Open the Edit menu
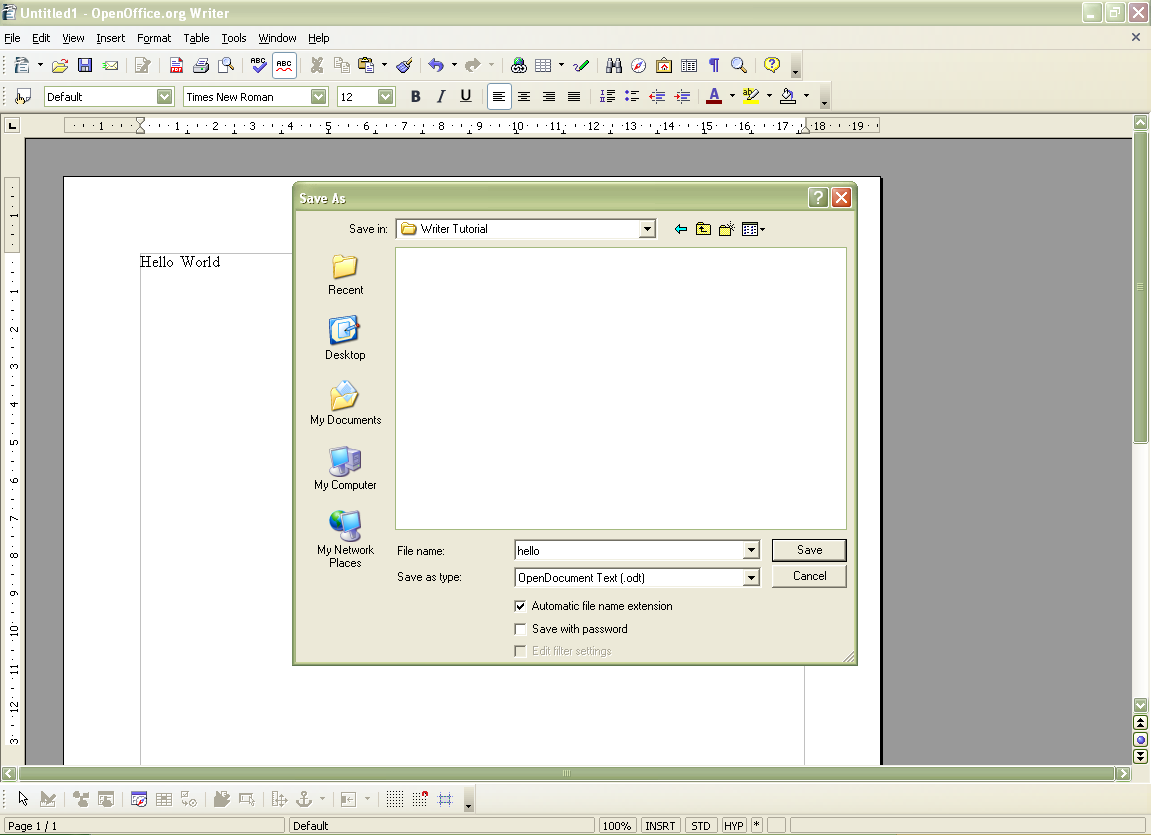The image size is (1151, 835). coord(41,38)
